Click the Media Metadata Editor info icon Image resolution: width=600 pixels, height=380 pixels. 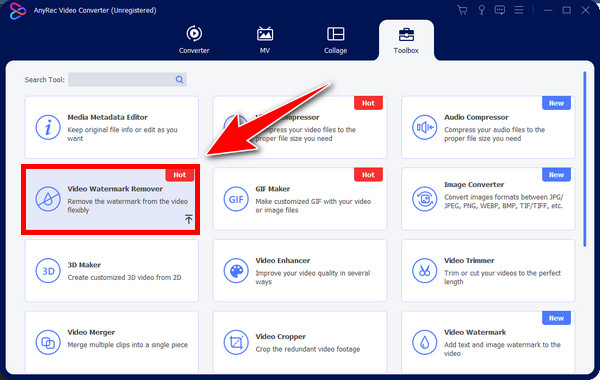48,127
